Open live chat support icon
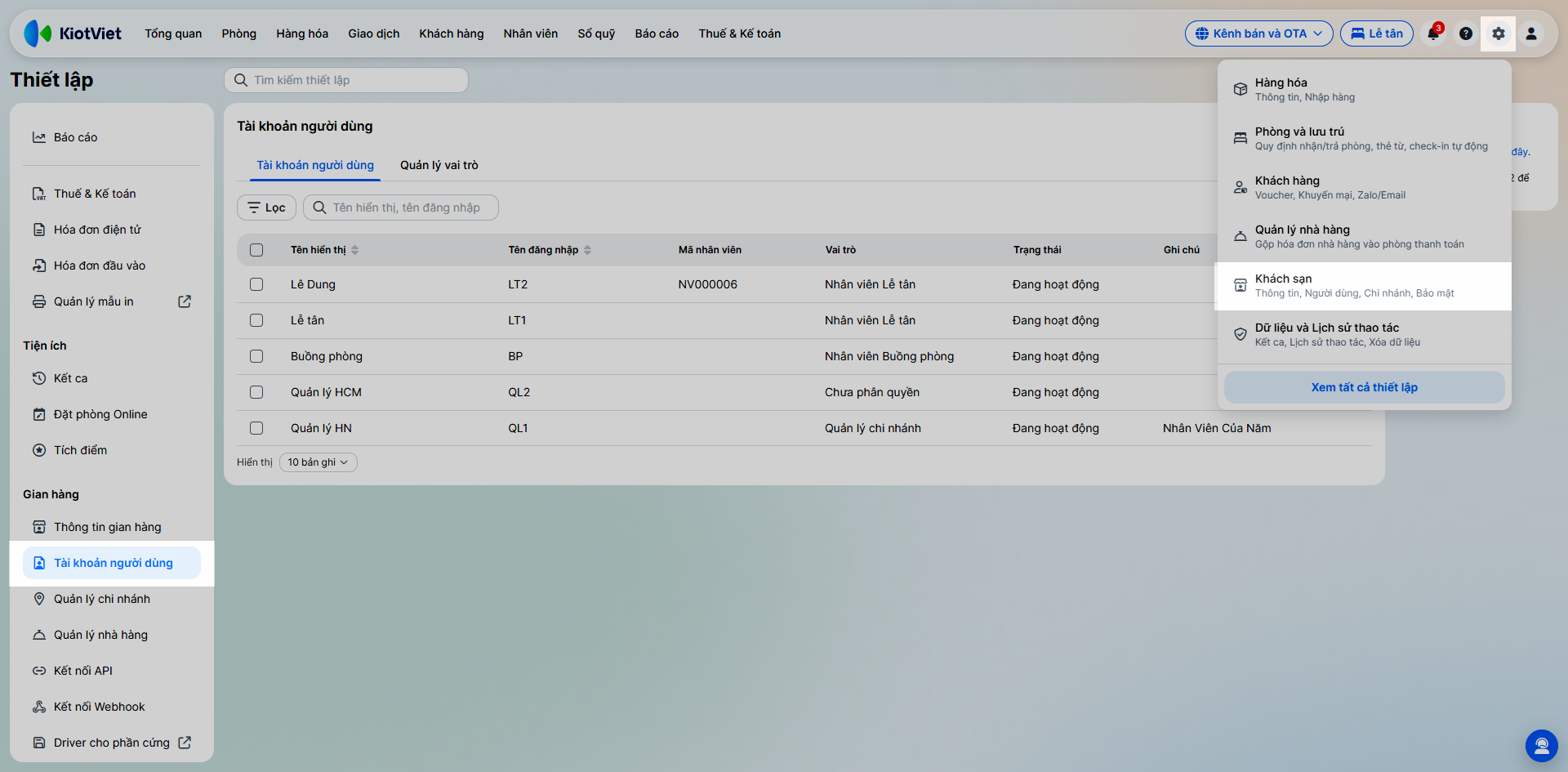The height and width of the screenshot is (772, 1568). [x=1541, y=745]
